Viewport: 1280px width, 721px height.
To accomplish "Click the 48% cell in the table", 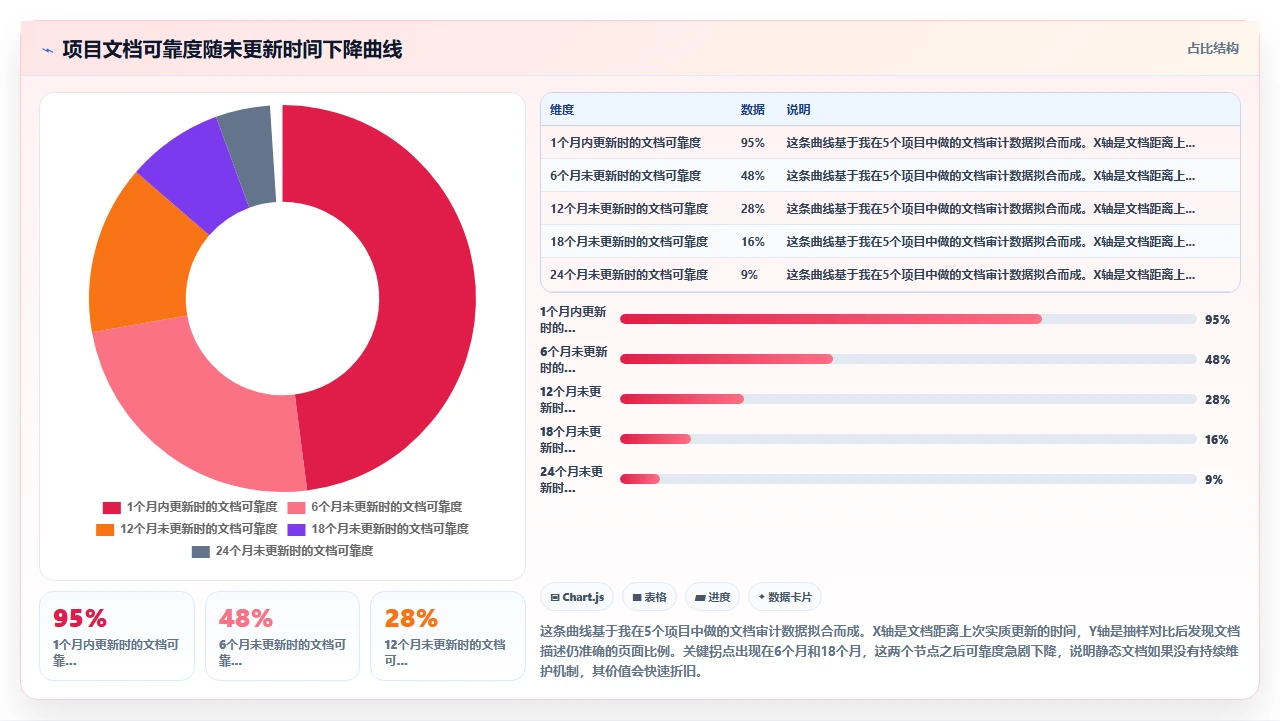I will click(753, 176).
